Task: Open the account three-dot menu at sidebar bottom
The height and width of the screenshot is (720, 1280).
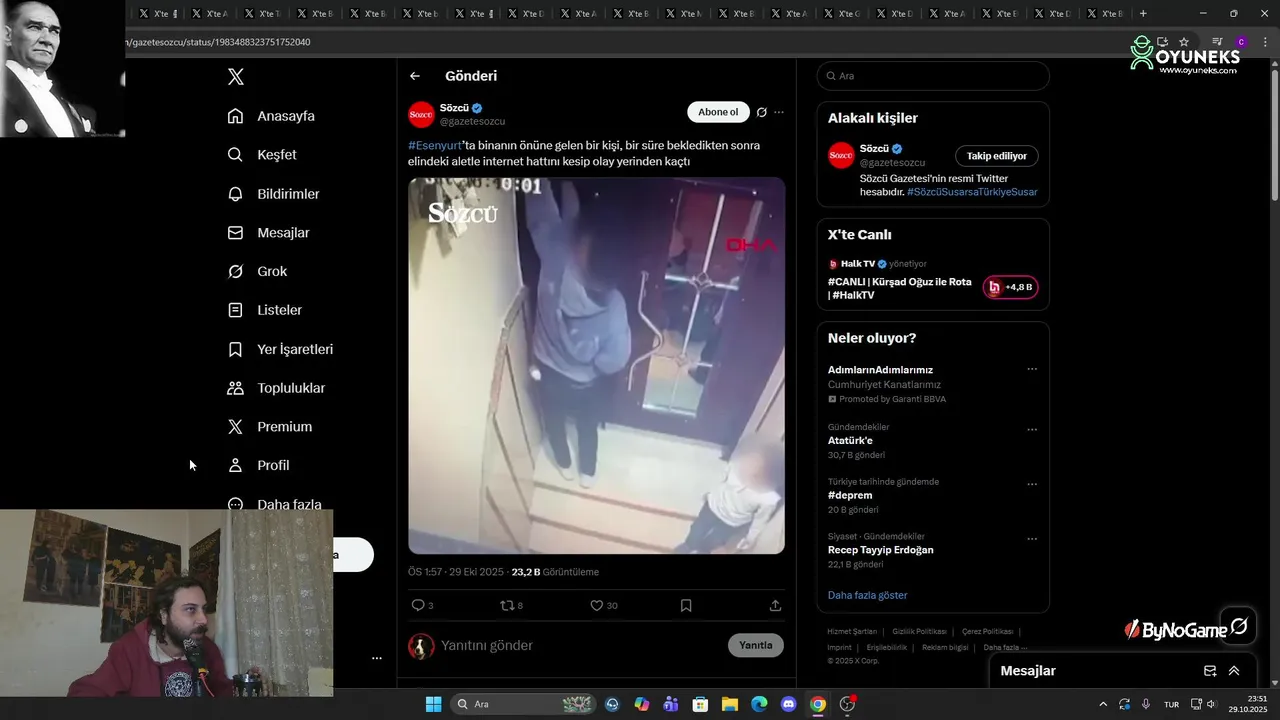Action: 377,658
